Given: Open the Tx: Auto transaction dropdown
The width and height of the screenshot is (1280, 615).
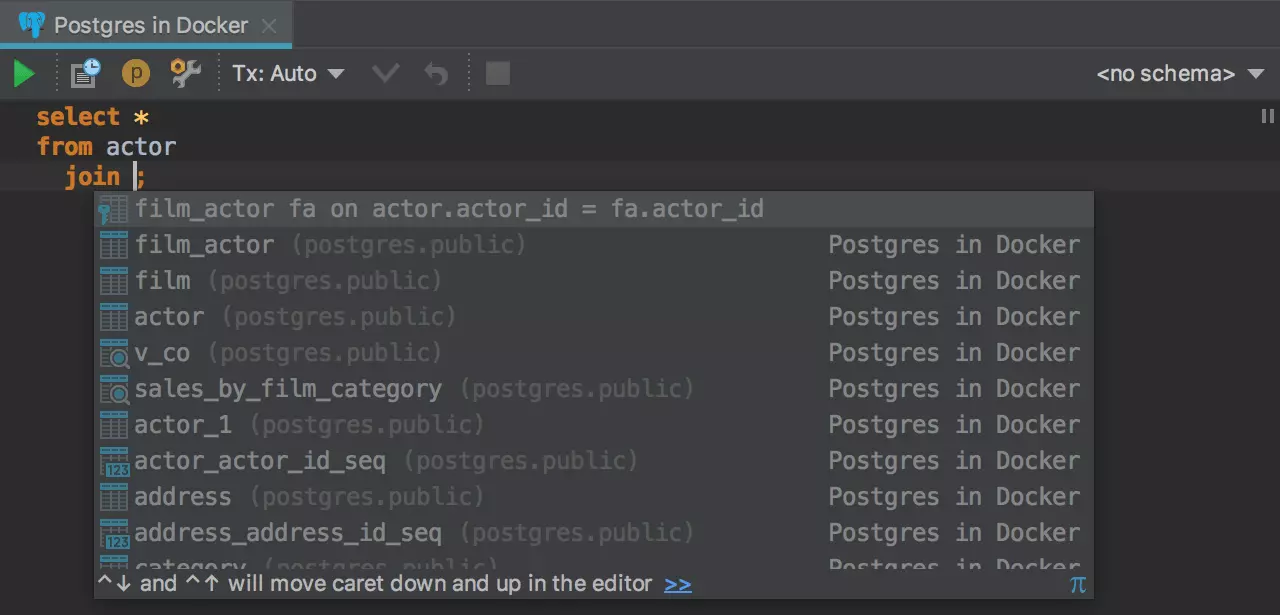Looking at the screenshot, I should 288,74.
